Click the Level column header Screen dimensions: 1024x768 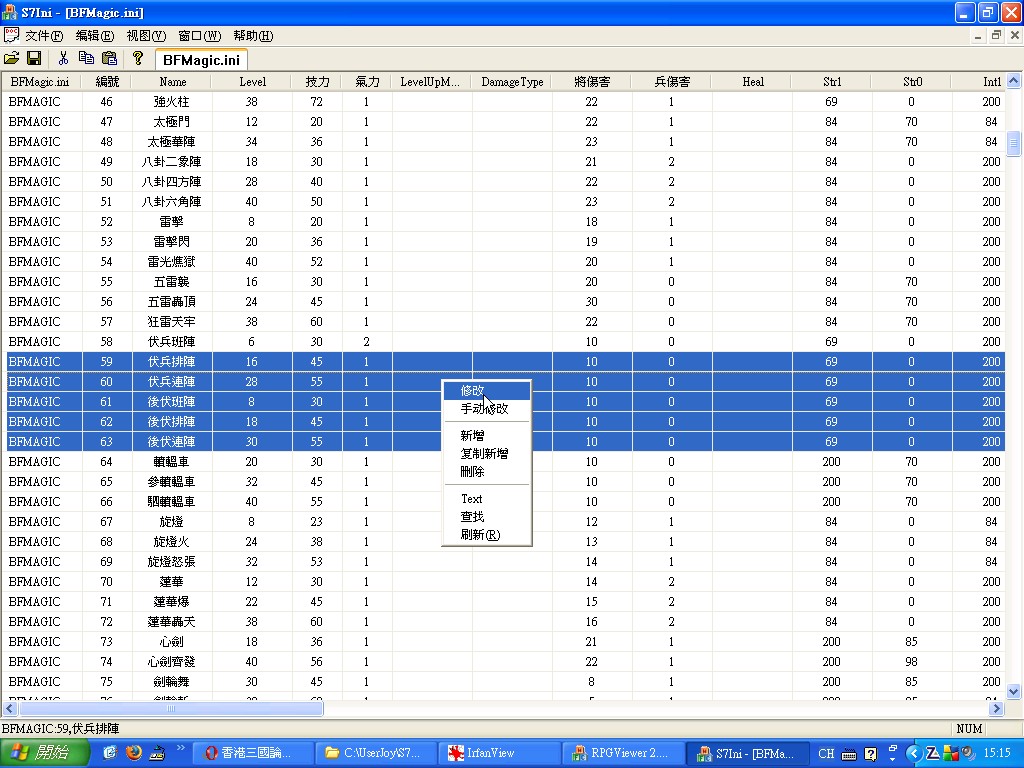(252, 82)
